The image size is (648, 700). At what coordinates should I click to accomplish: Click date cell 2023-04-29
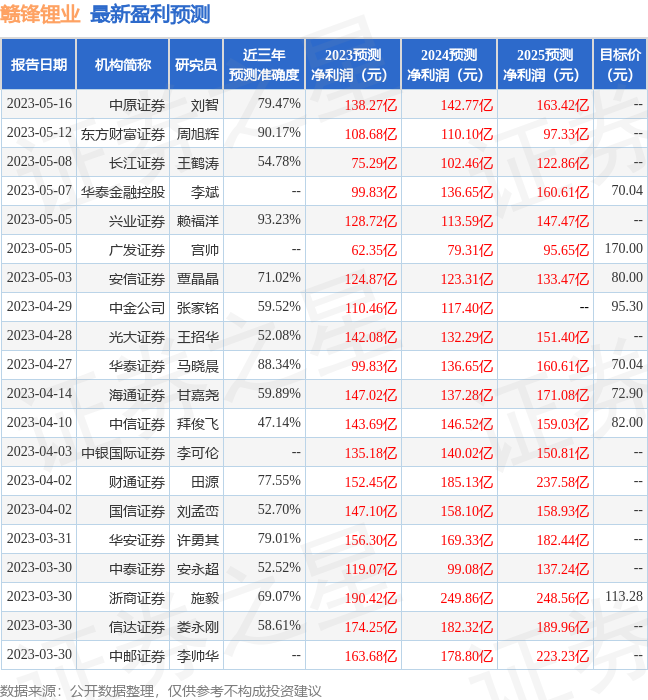click(x=39, y=307)
